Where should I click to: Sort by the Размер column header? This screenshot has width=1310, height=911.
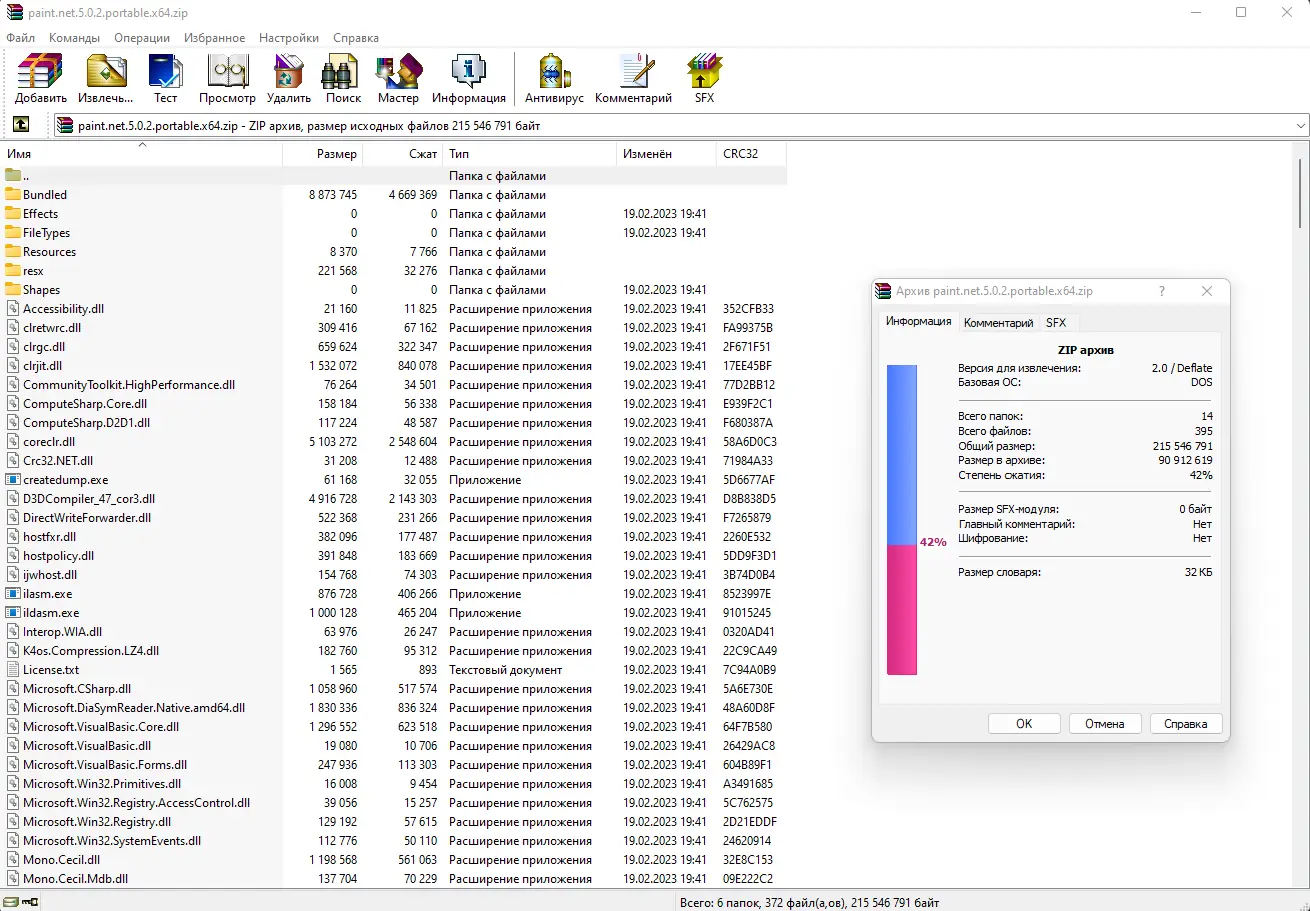pos(323,154)
